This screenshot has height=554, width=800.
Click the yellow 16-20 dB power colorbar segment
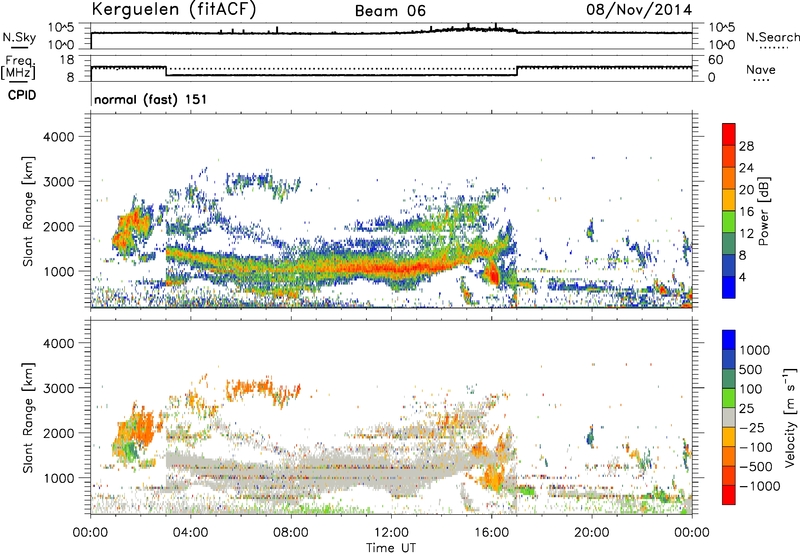pos(729,200)
